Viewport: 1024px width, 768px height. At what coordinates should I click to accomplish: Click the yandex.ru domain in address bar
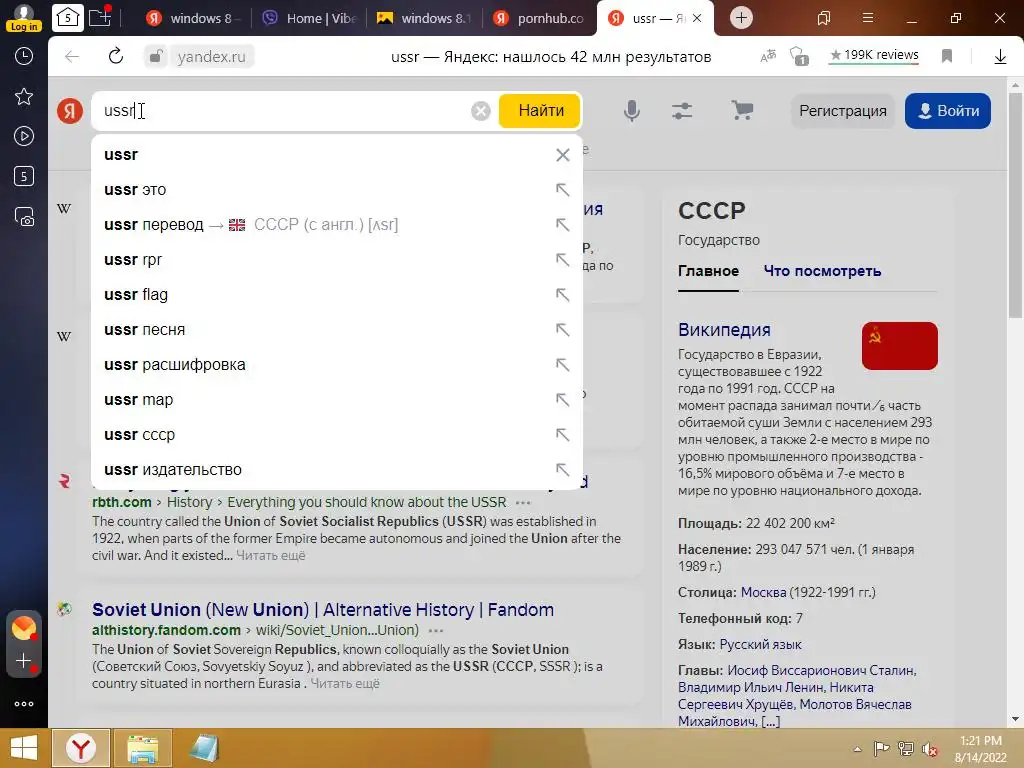pyautogui.click(x=212, y=57)
